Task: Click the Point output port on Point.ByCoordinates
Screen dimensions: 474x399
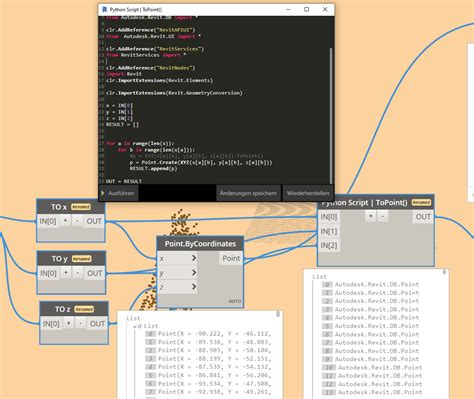Action: click(231, 258)
